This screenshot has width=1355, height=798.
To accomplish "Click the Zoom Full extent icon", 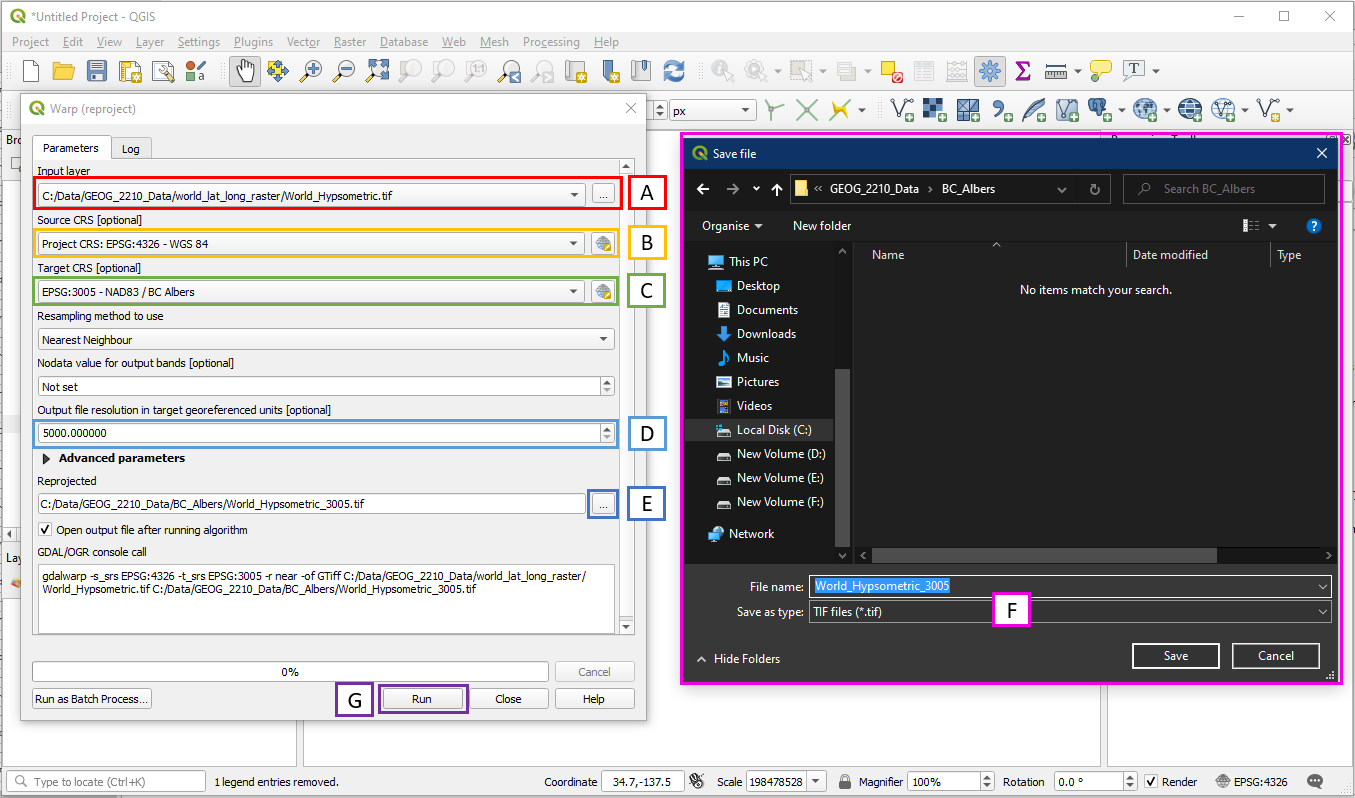I will pyautogui.click(x=377, y=71).
